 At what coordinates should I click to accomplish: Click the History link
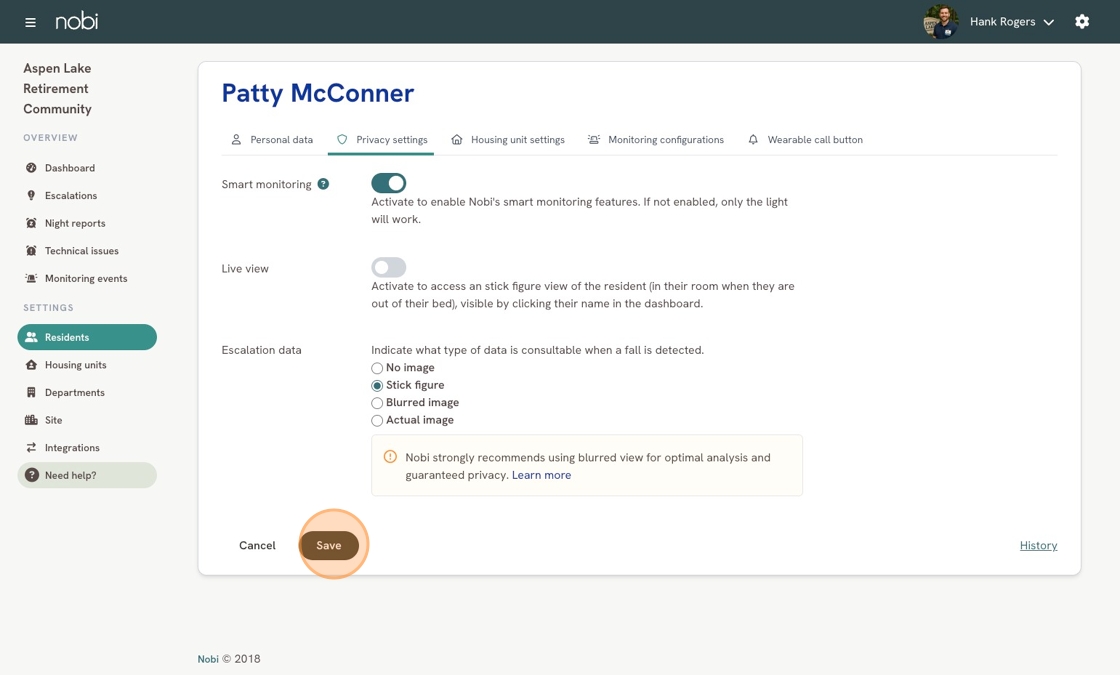(1038, 545)
